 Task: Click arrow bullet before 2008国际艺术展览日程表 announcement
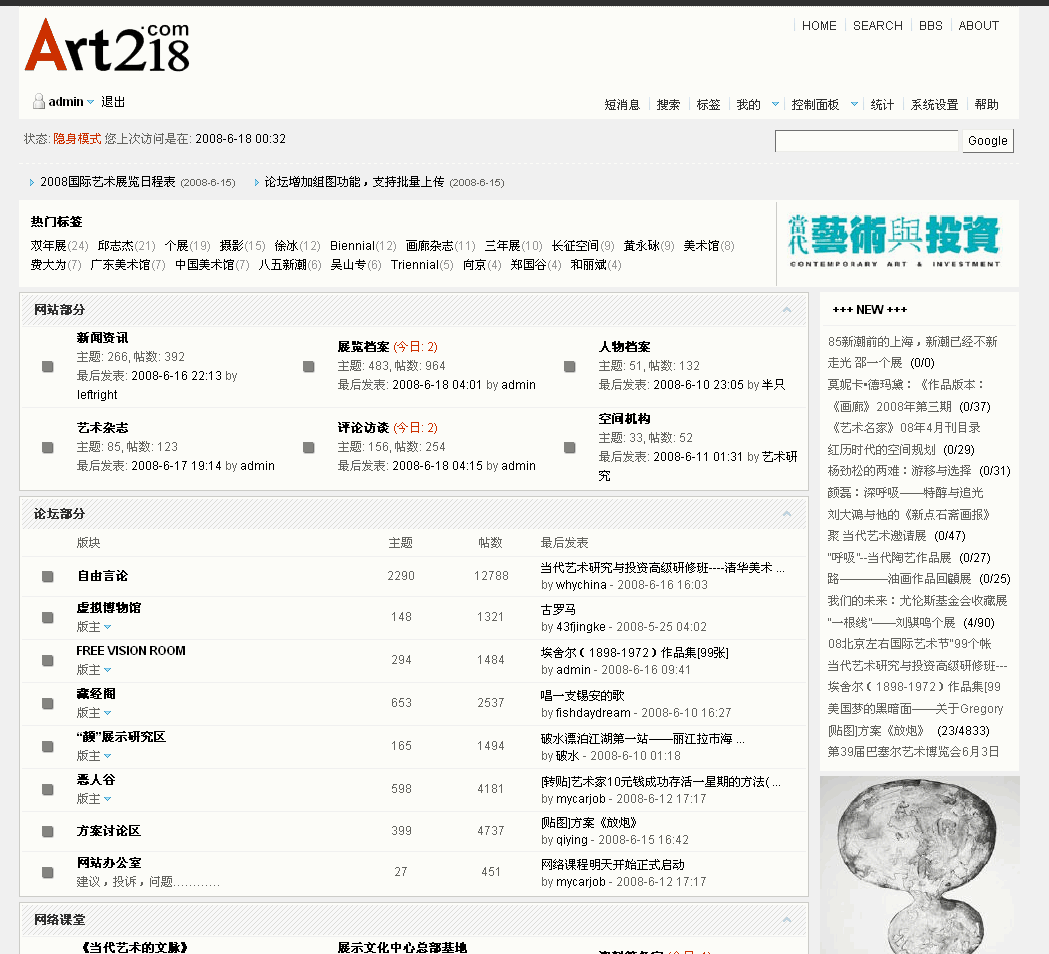(x=31, y=182)
